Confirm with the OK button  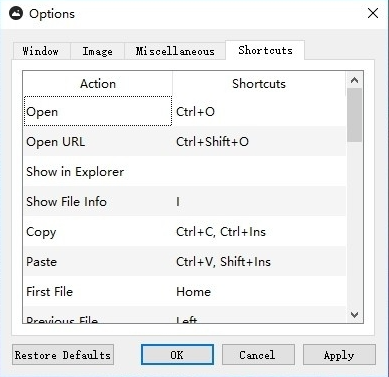point(177,355)
